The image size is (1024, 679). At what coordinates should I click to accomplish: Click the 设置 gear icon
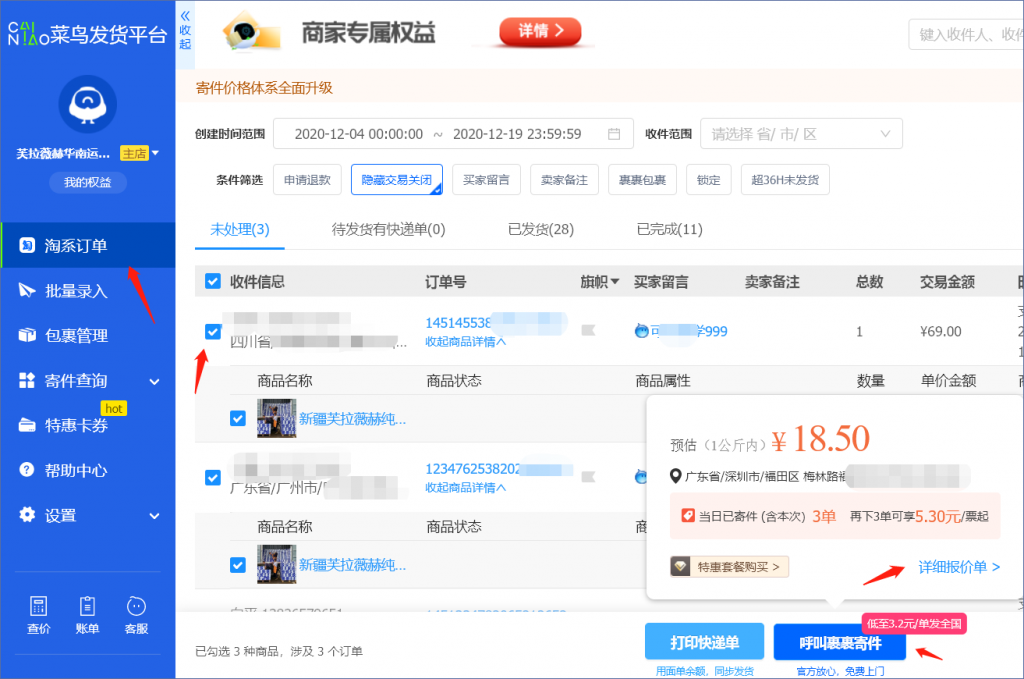[x=27, y=514]
